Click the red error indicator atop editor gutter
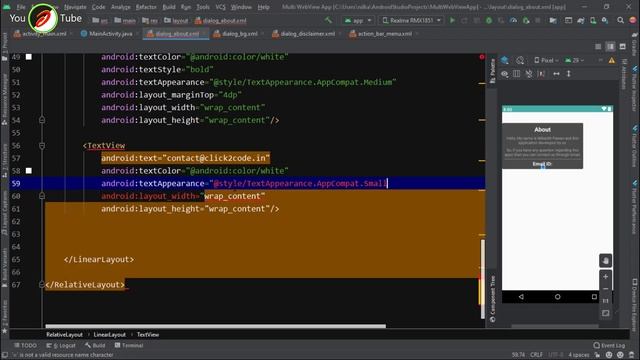Image resolution: width=640 pixels, height=360 pixels. (482, 57)
